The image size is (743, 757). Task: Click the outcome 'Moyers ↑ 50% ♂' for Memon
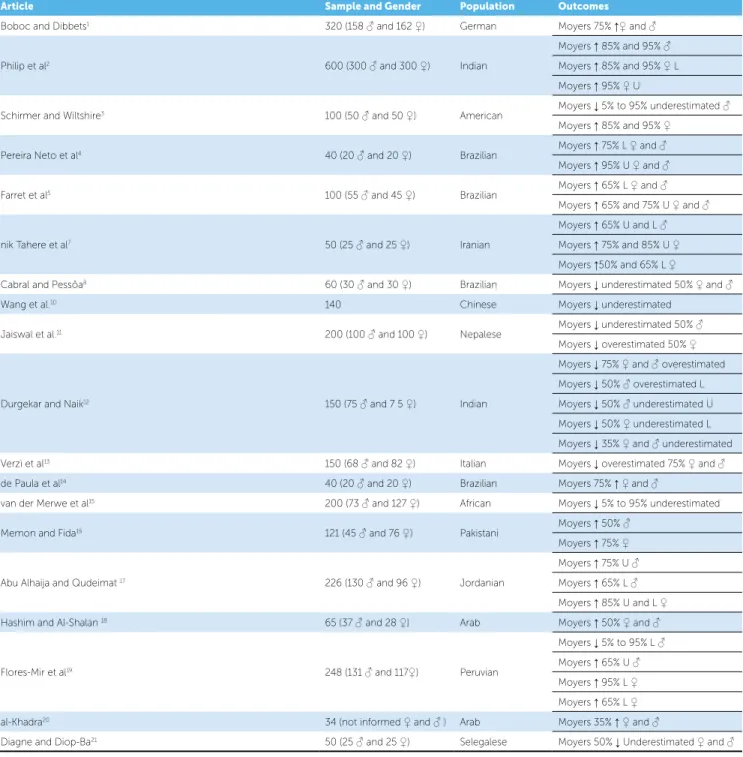[x=594, y=523]
